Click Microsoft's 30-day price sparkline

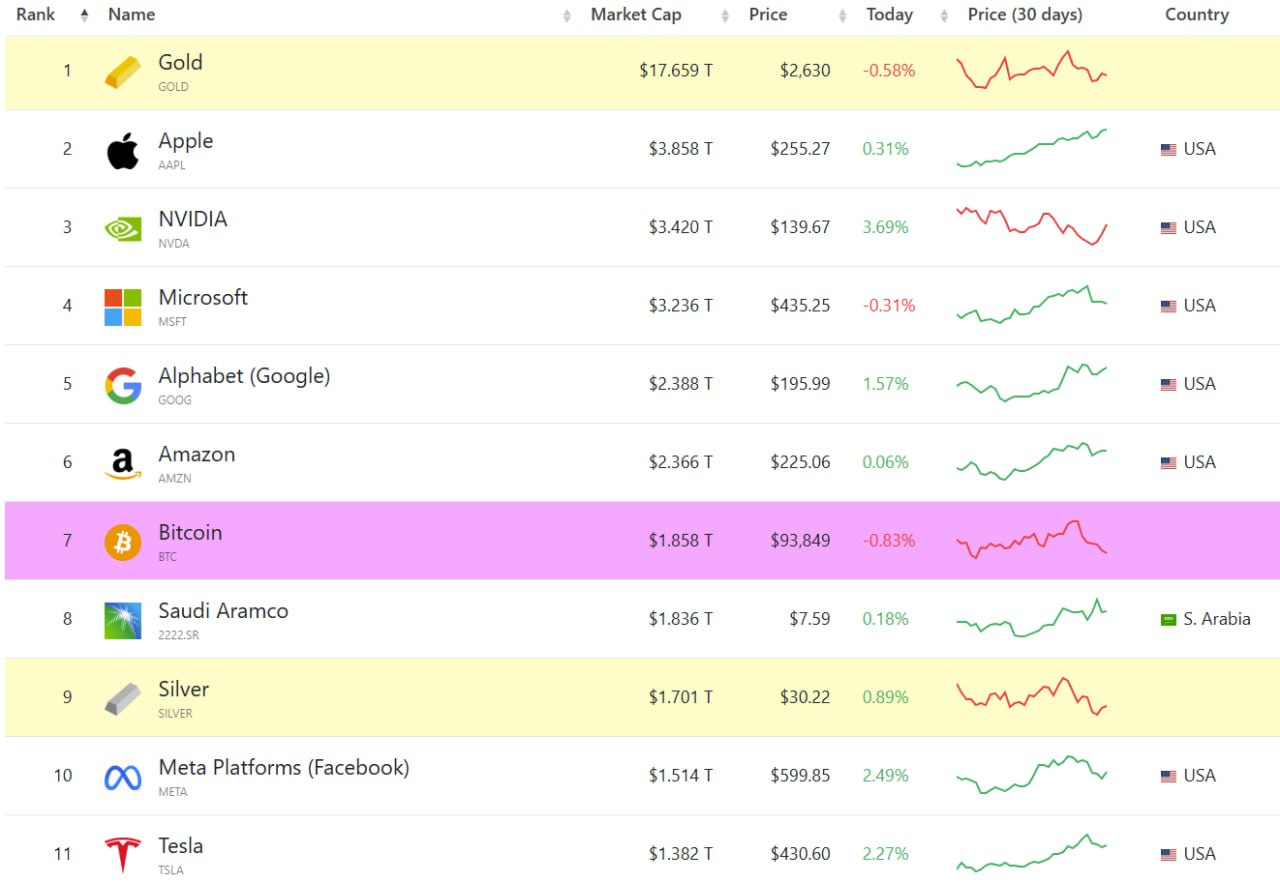click(1032, 304)
